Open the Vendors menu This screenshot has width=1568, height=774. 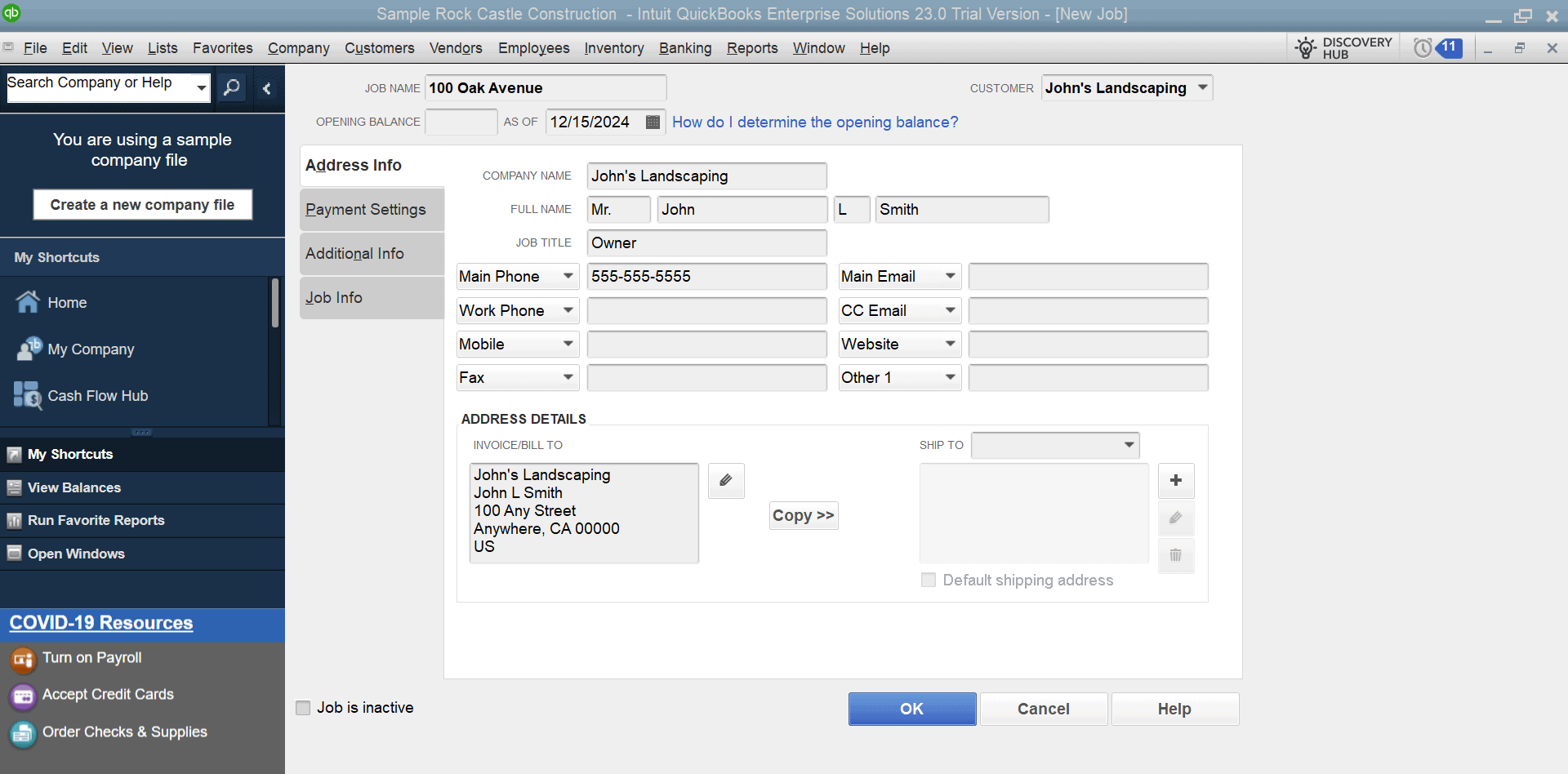(456, 48)
